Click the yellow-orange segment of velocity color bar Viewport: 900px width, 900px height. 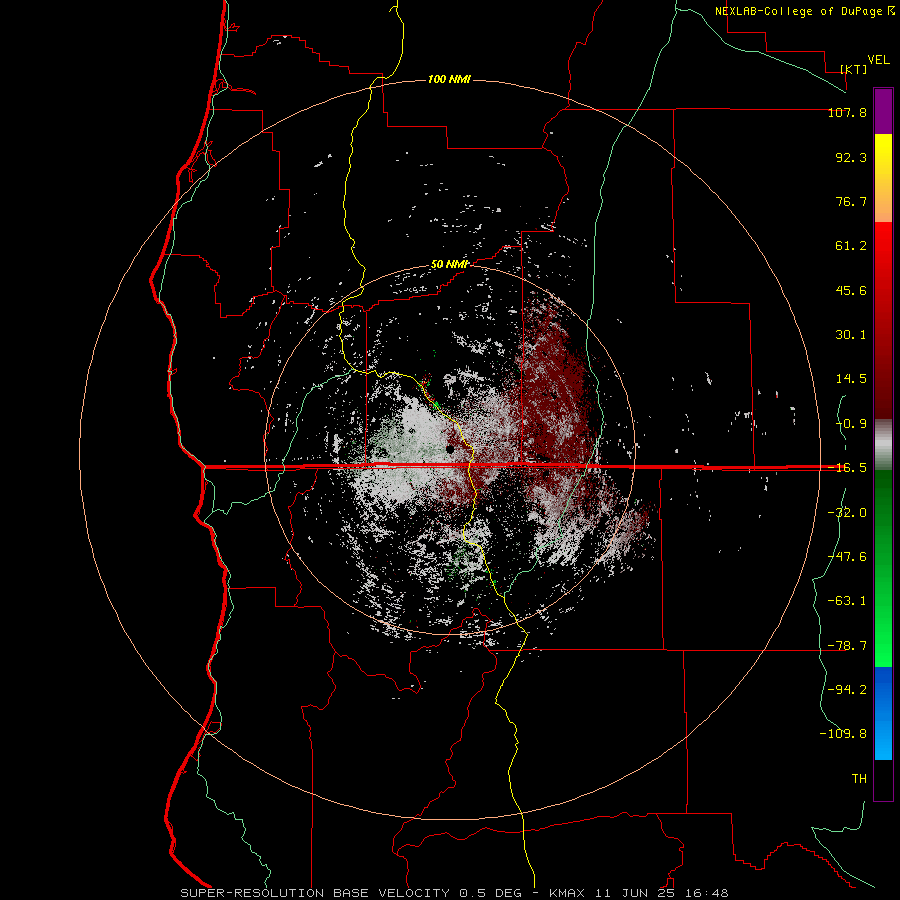tap(883, 178)
